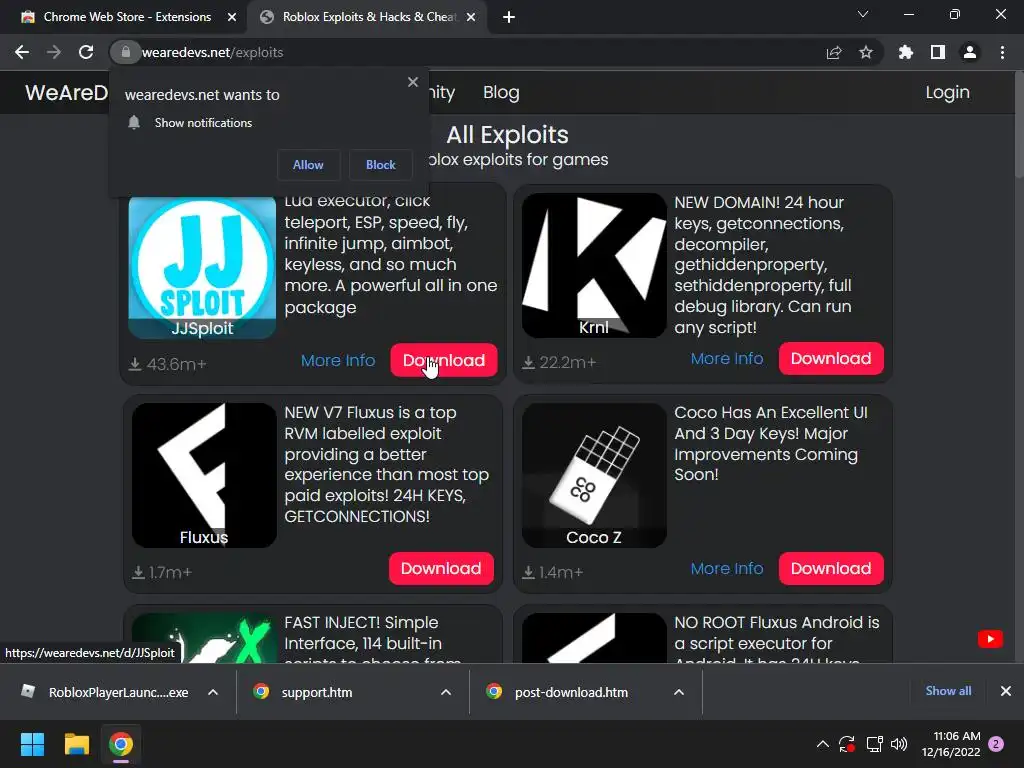Screen dimensions: 1024x768
Task: Click the share page icon
Action: coord(834,52)
